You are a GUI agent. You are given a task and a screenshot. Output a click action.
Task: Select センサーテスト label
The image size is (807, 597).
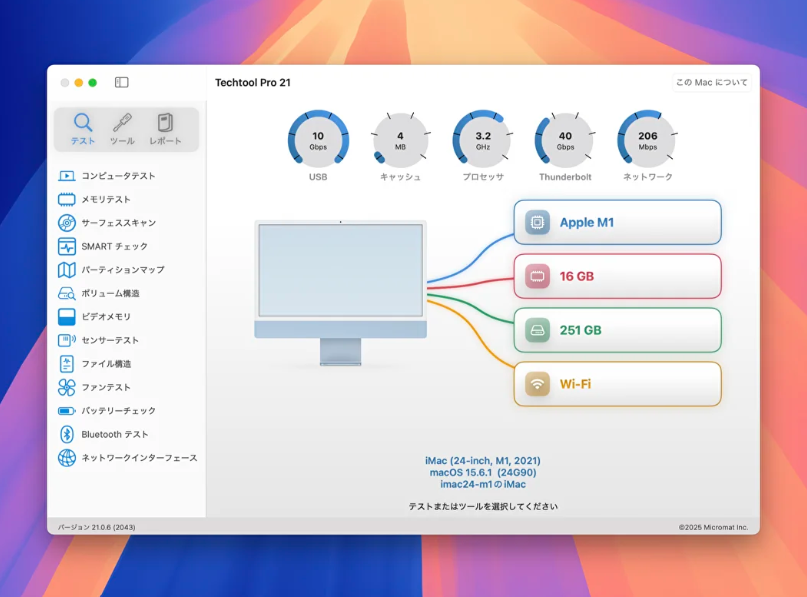click(110, 340)
